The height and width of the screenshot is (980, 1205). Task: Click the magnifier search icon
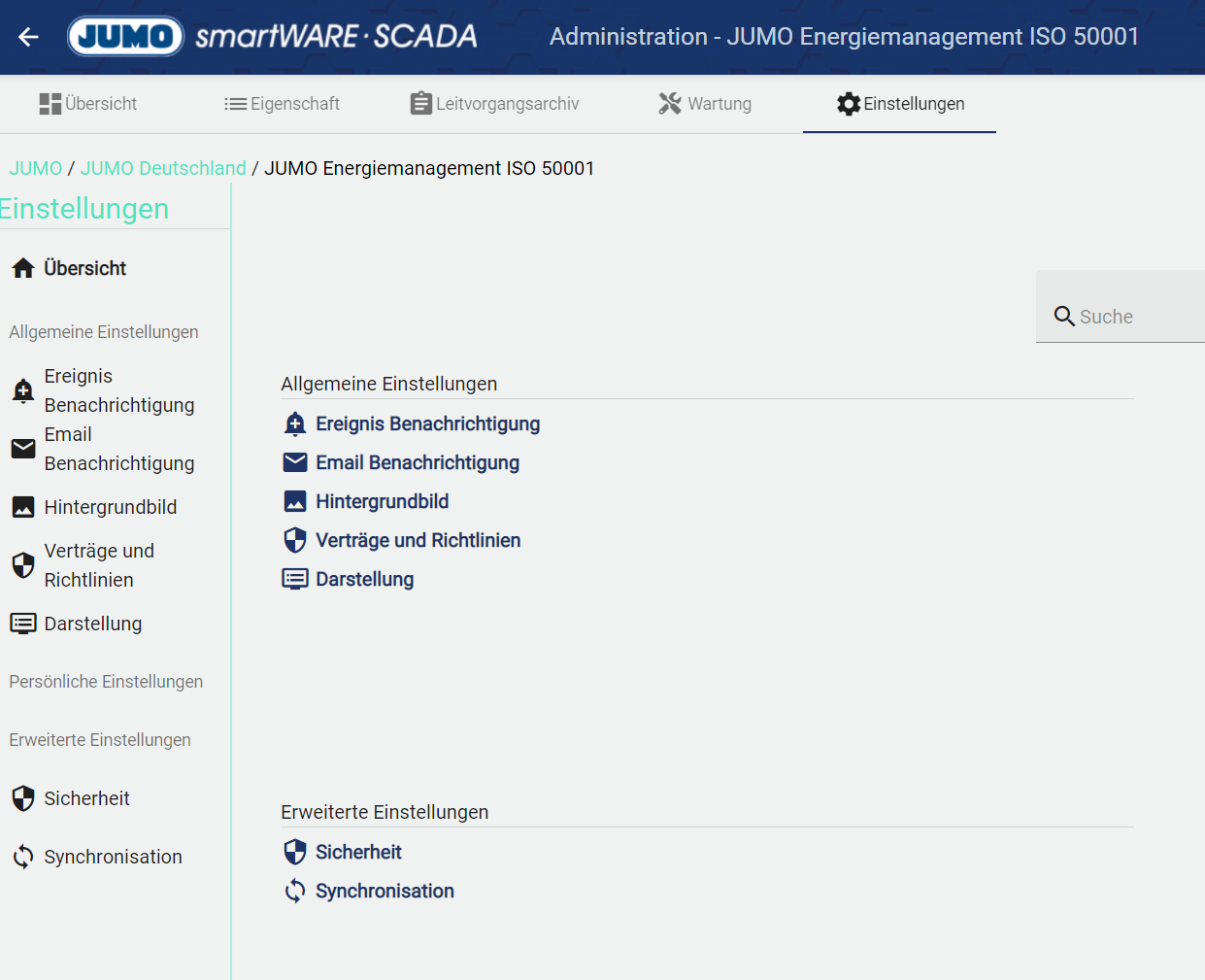pos(1064,317)
